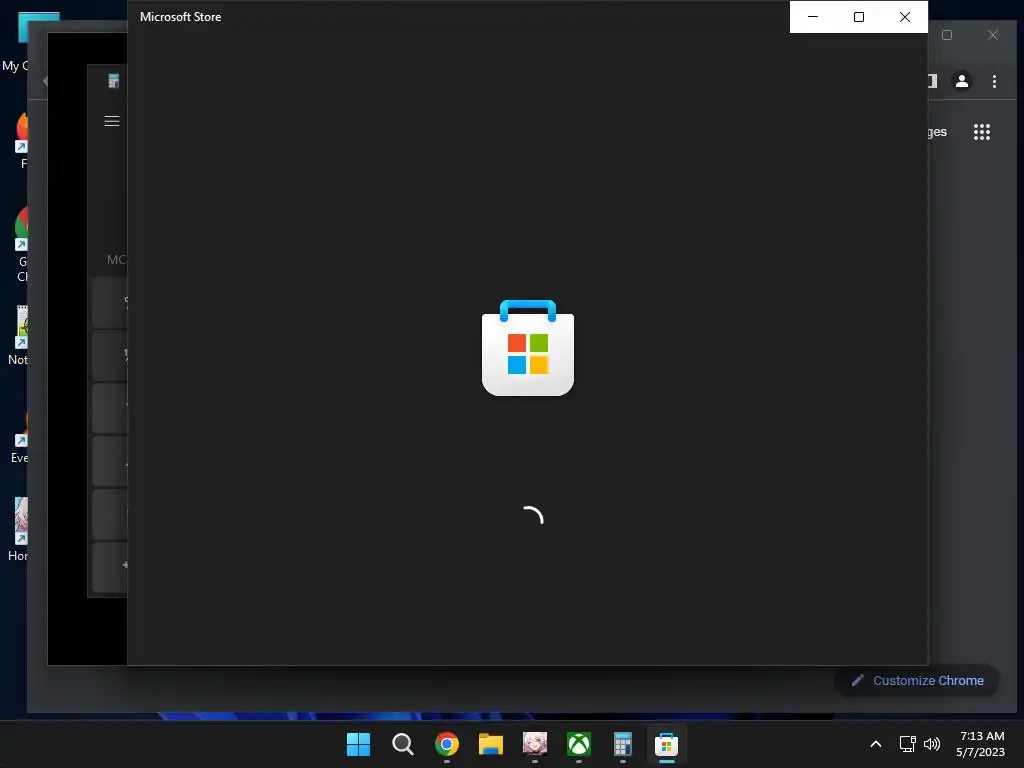Close the Chrome window
This screenshot has width=1024, height=768.
coord(993,35)
